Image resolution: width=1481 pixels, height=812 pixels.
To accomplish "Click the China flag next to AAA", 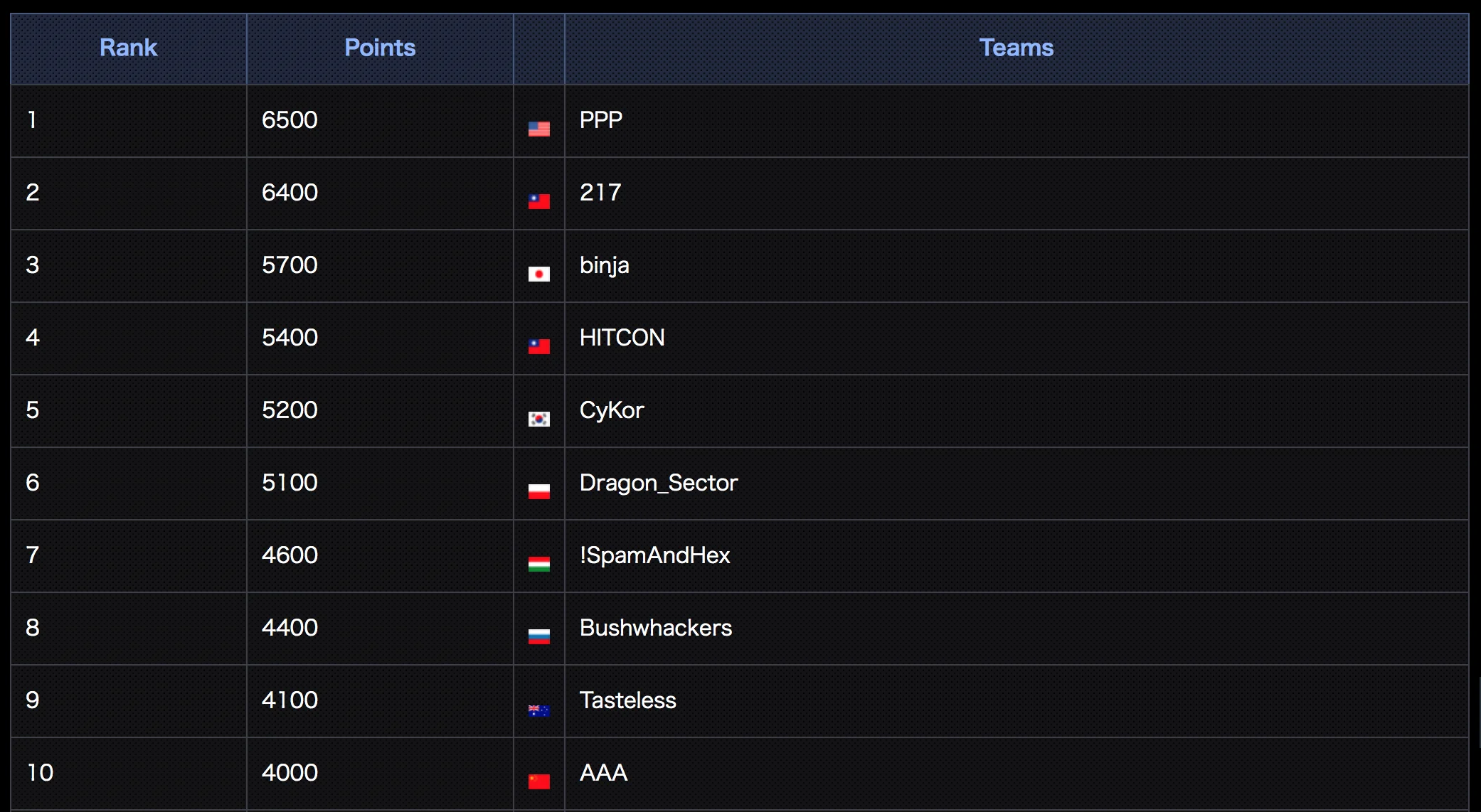I will click(538, 781).
